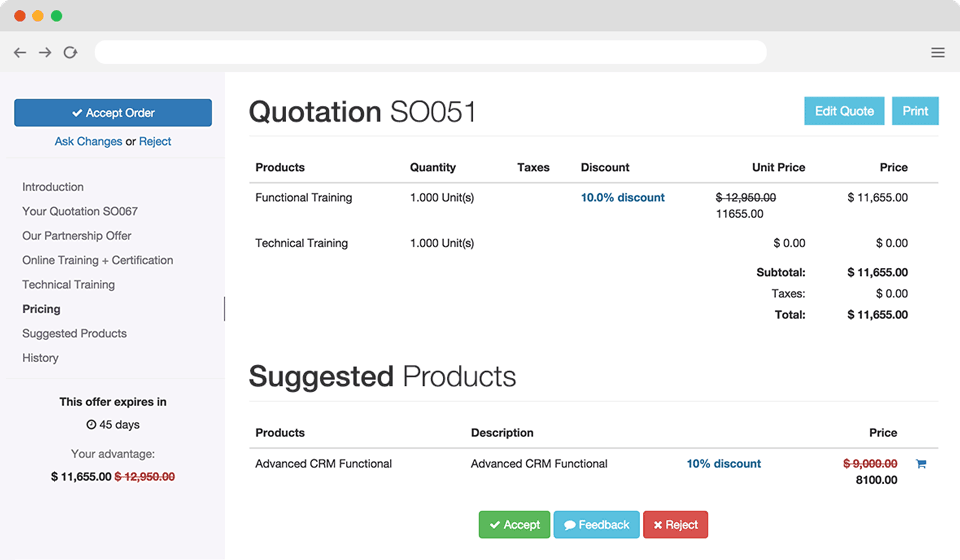The height and width of the screenshot is (560, 960).
Task: Click the browser forward arrow
Action: 45,53
